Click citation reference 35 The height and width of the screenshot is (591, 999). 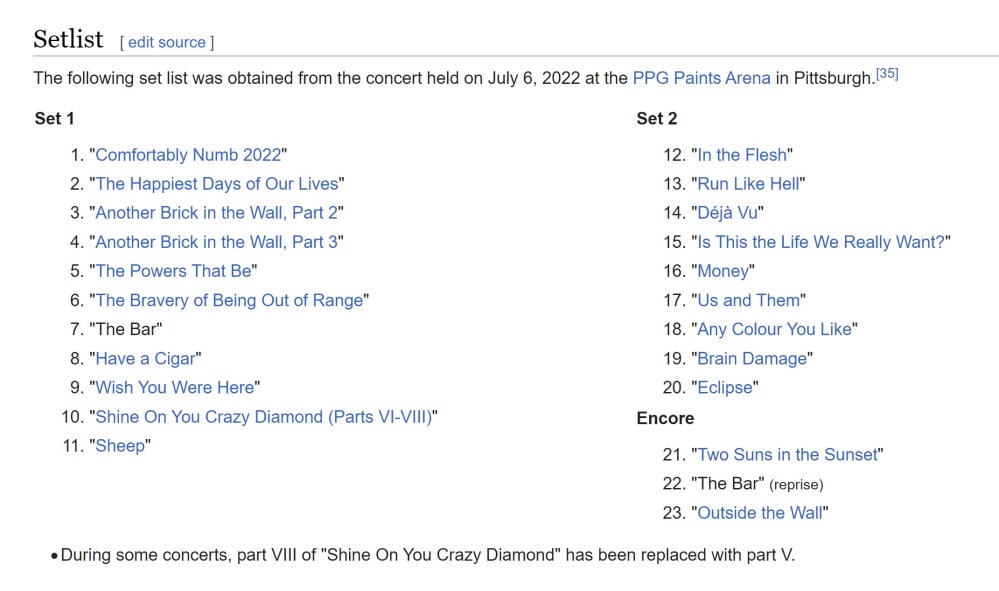[x=886, y=74]
